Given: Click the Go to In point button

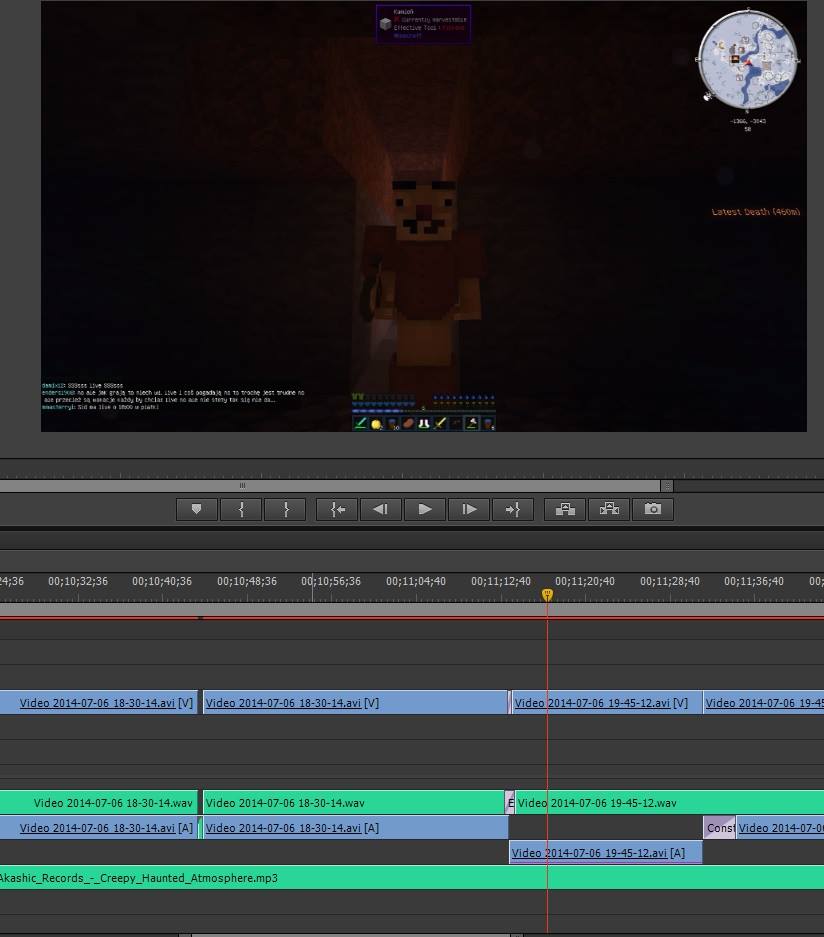Looking at the screenshot, I should click(x=337, y=509).
